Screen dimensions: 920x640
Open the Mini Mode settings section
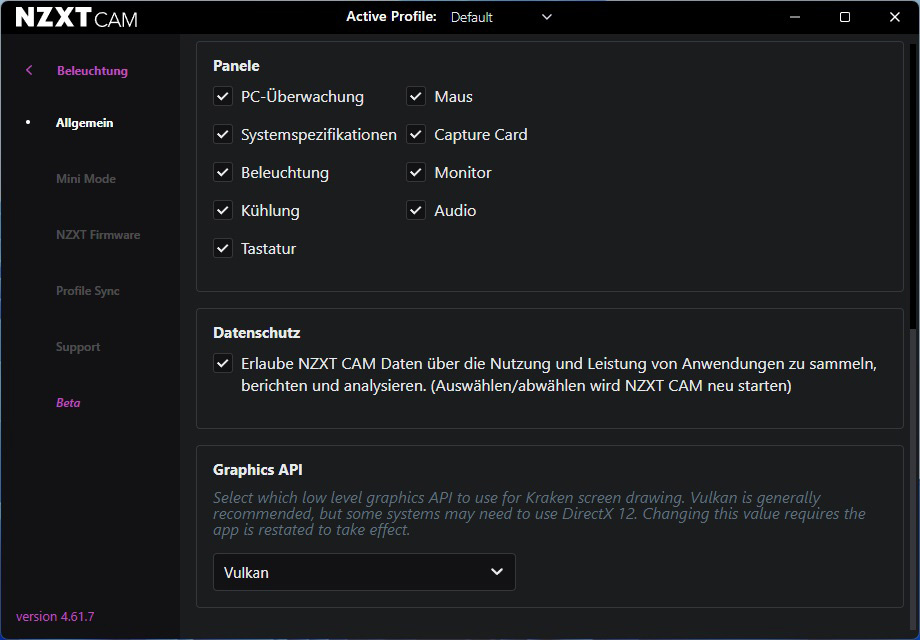click(x=86, y=179)
